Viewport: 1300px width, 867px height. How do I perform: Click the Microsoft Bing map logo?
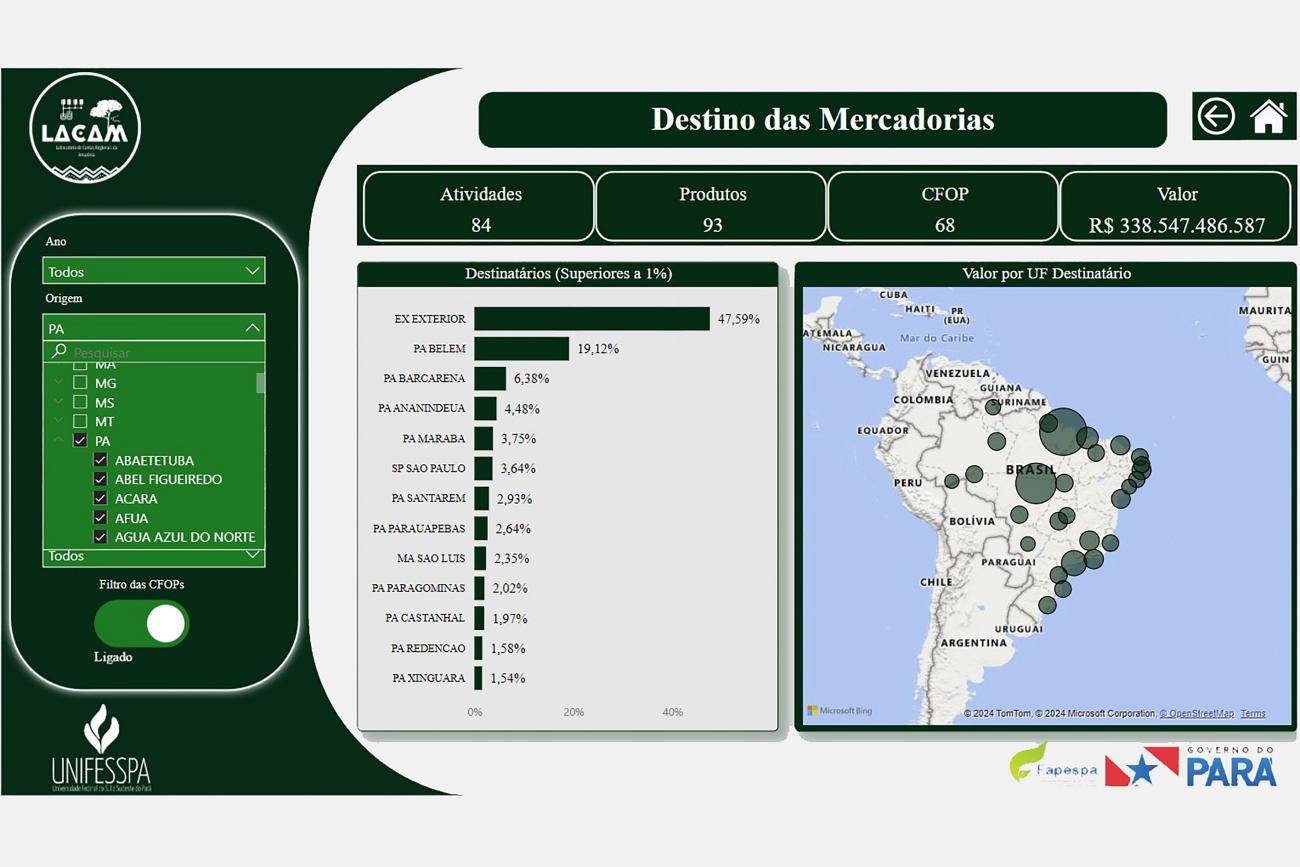(x=840, y=711)
